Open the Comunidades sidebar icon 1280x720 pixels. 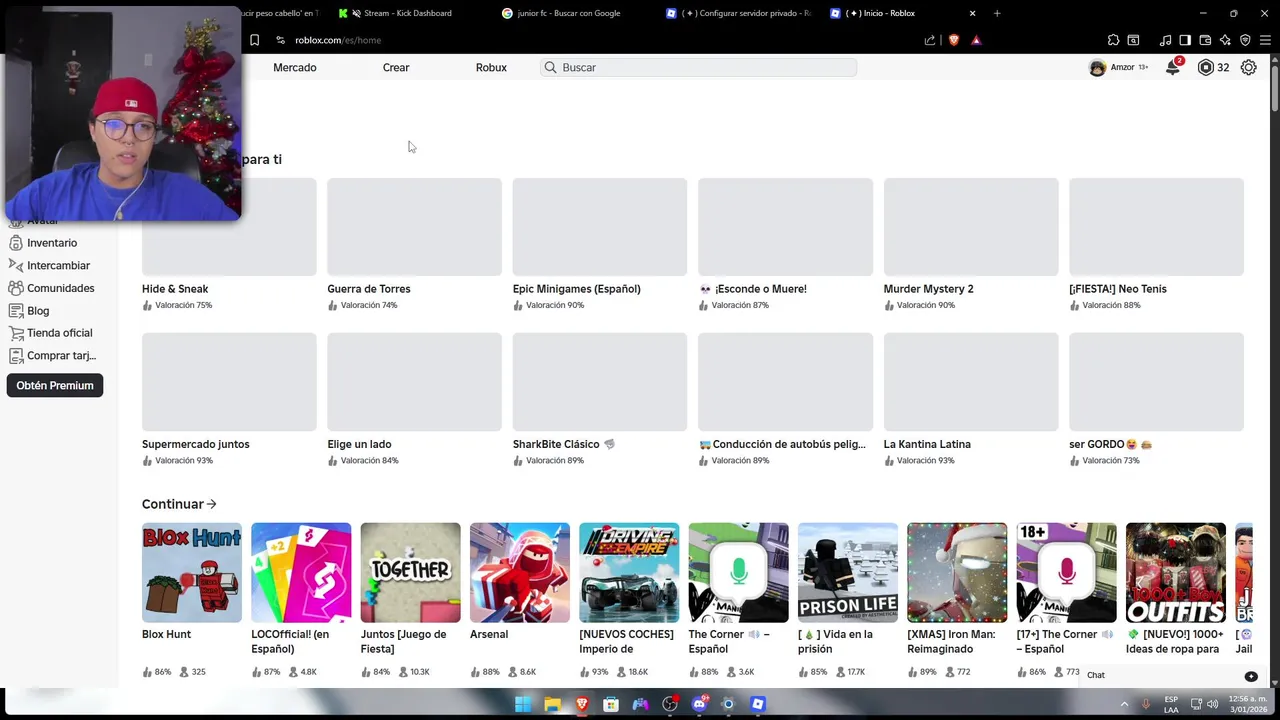[x=16, y=288]
